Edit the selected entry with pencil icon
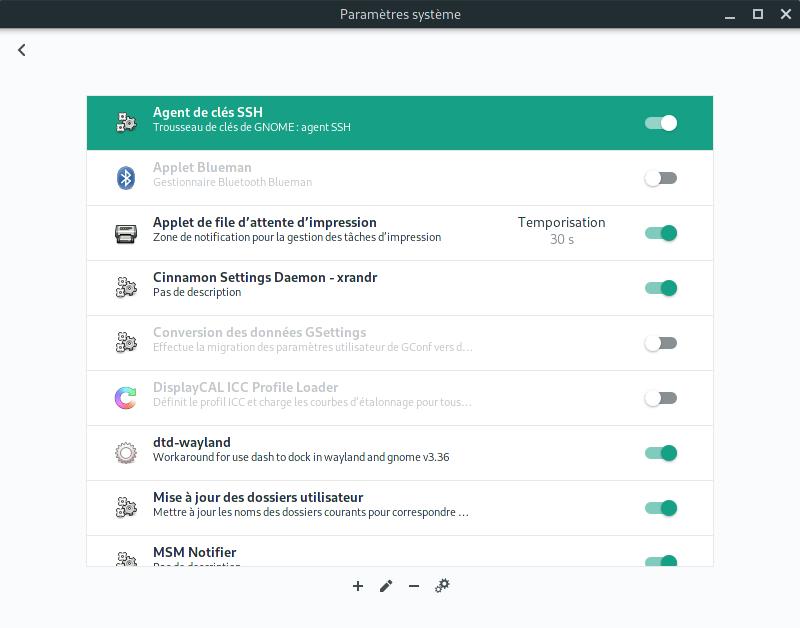The width and height of the screenshot is (800, 628). coord(386,586)
